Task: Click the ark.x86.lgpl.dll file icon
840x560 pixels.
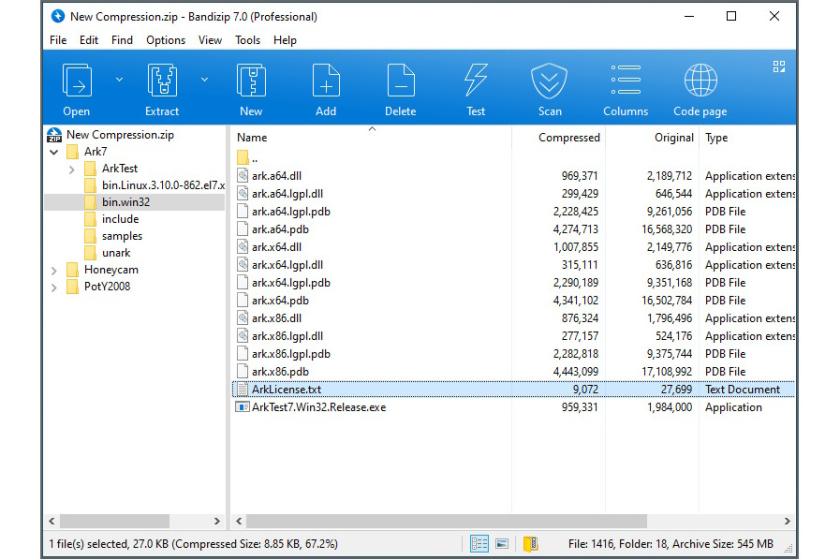Action: [x=243, y=336]
